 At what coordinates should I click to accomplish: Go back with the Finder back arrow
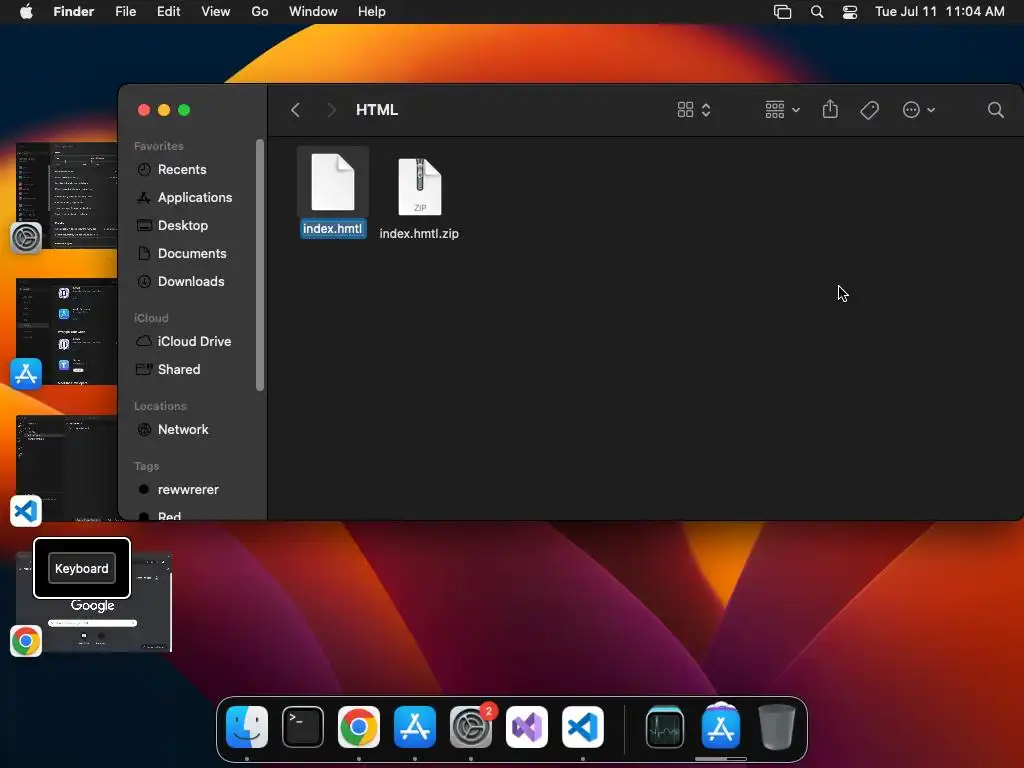point(295,110)
